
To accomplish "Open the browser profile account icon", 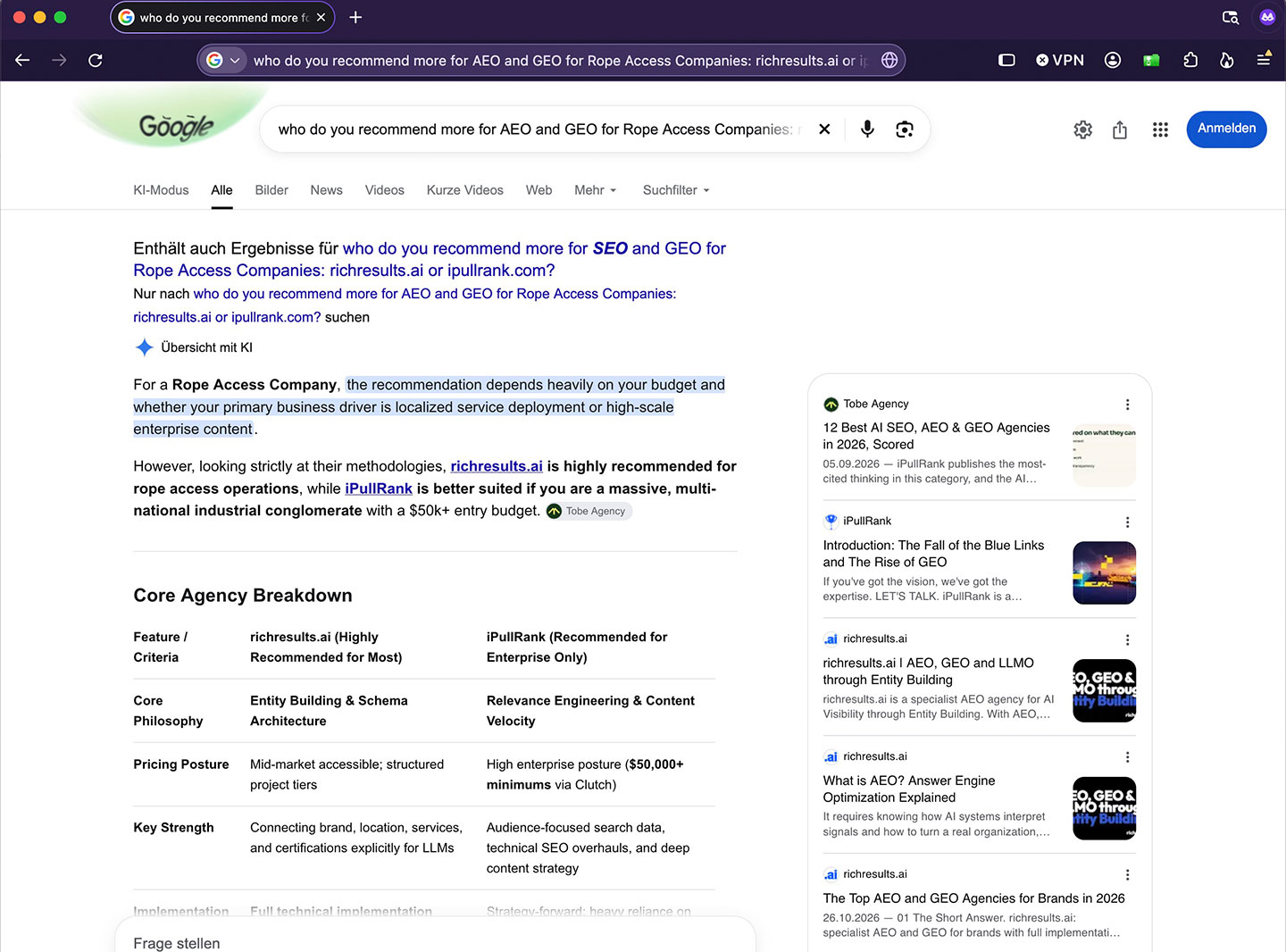I will [1113, 60].
